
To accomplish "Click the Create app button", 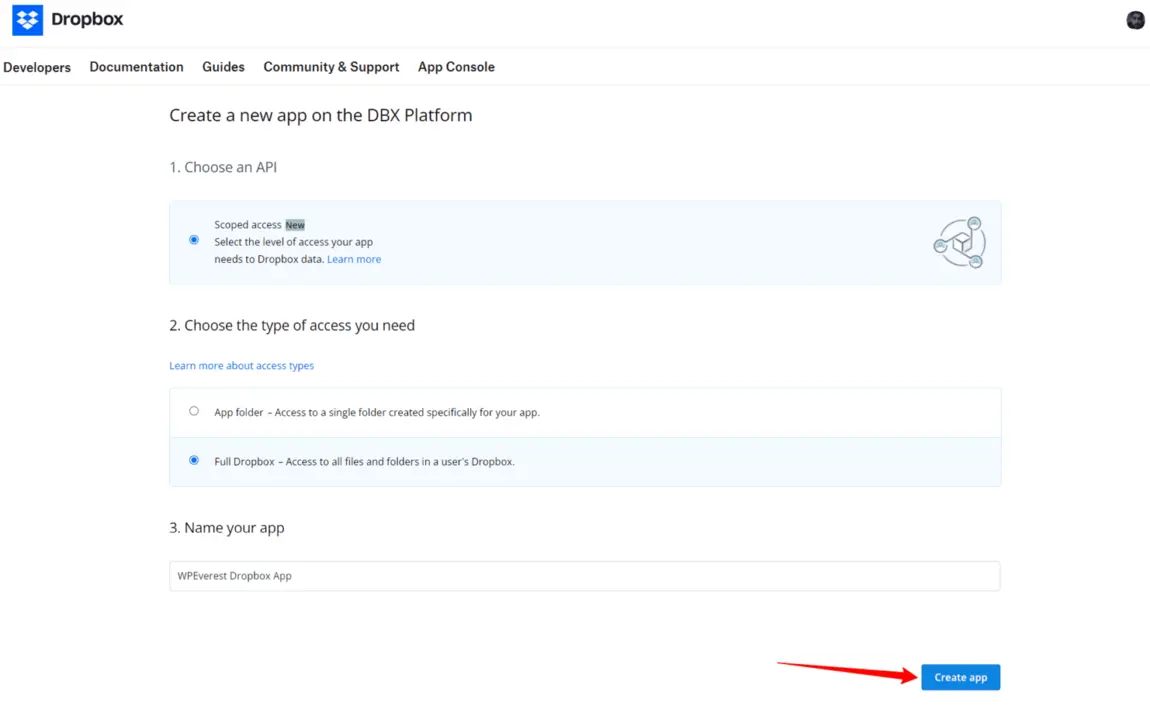I will pyautogui.click(x=961, y=677).
